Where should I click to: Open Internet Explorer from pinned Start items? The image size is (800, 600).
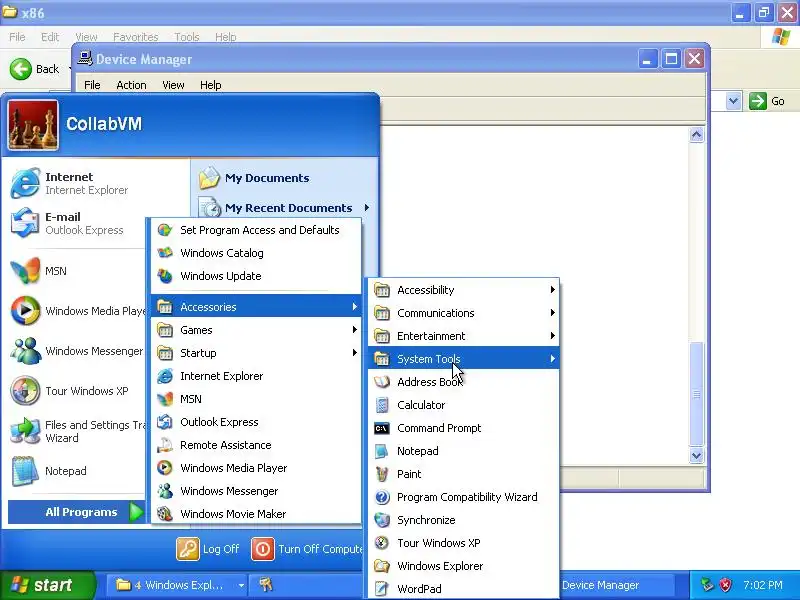(77, 183)
